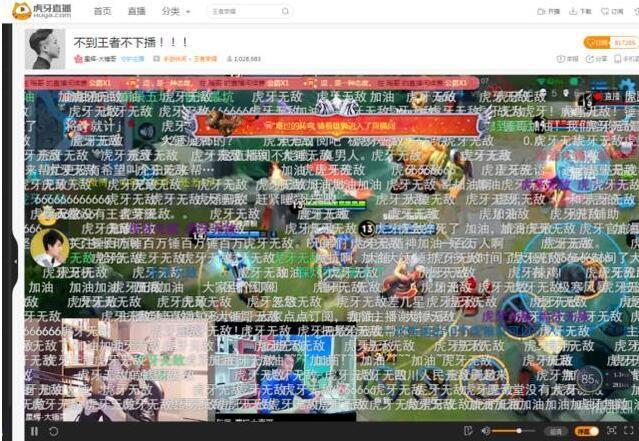Viewport: 639px width, 441px height.
Task: Pause the live stream video
Action: tap(34, 431)
